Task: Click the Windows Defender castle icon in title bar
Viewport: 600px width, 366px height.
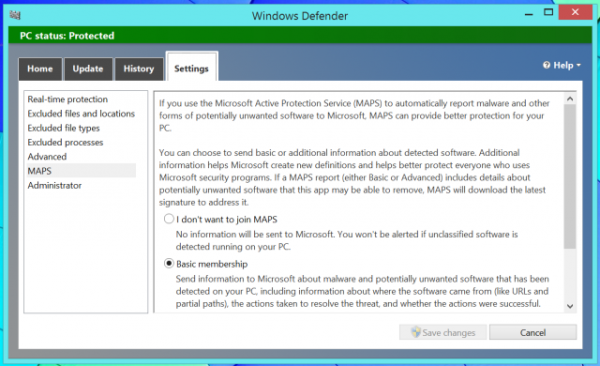Action: click(15, 15)
